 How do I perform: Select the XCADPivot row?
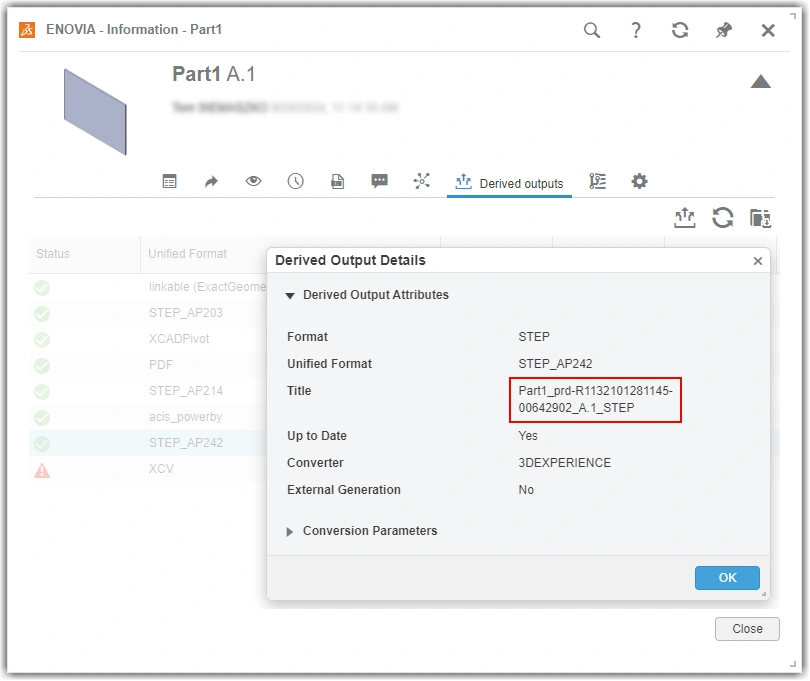(x=148, y=339)
